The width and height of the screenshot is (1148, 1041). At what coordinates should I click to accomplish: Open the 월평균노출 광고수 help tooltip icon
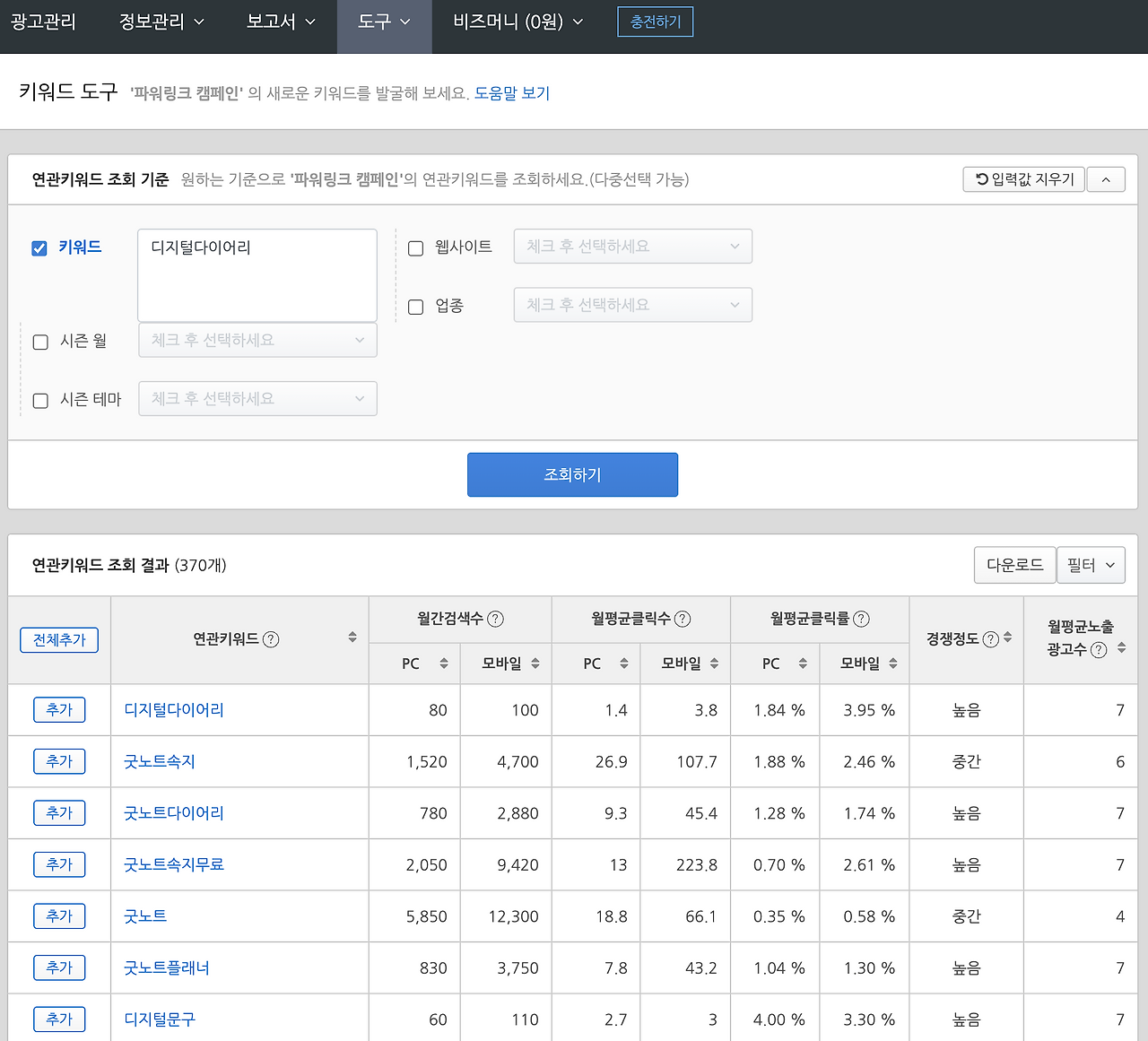coord(1100,650)
